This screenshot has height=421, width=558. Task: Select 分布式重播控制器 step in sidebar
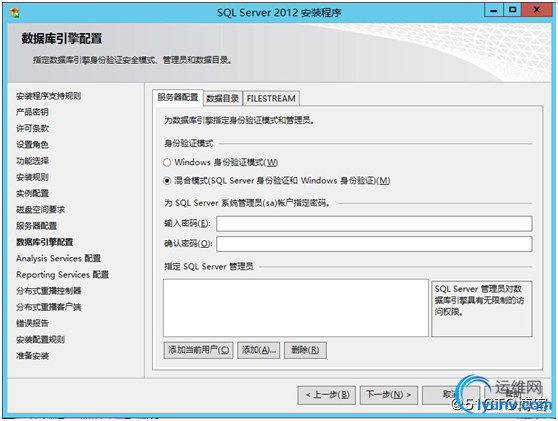(x=48, y=291)
